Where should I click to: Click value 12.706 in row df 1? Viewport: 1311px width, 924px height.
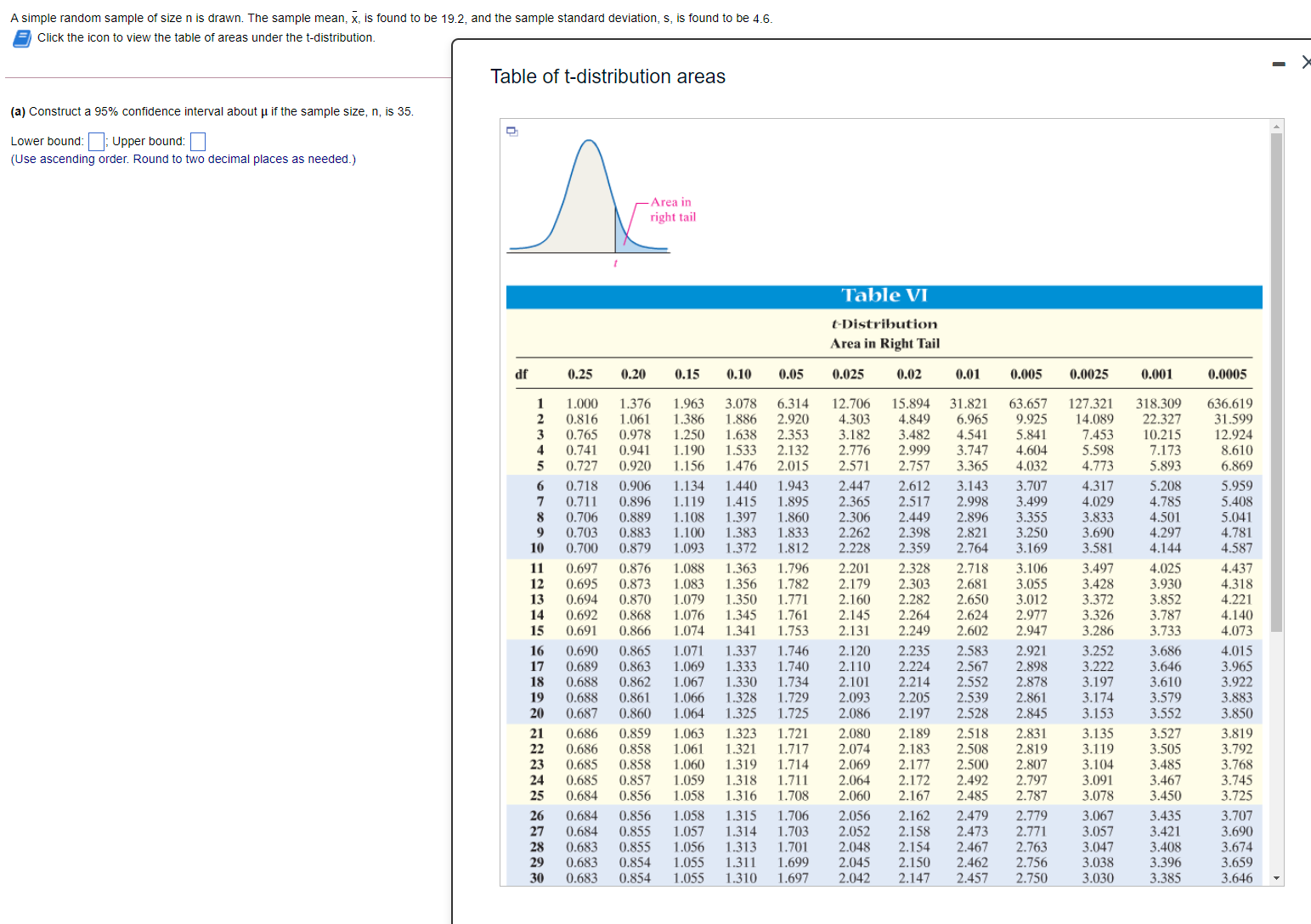tap(854, 403)
